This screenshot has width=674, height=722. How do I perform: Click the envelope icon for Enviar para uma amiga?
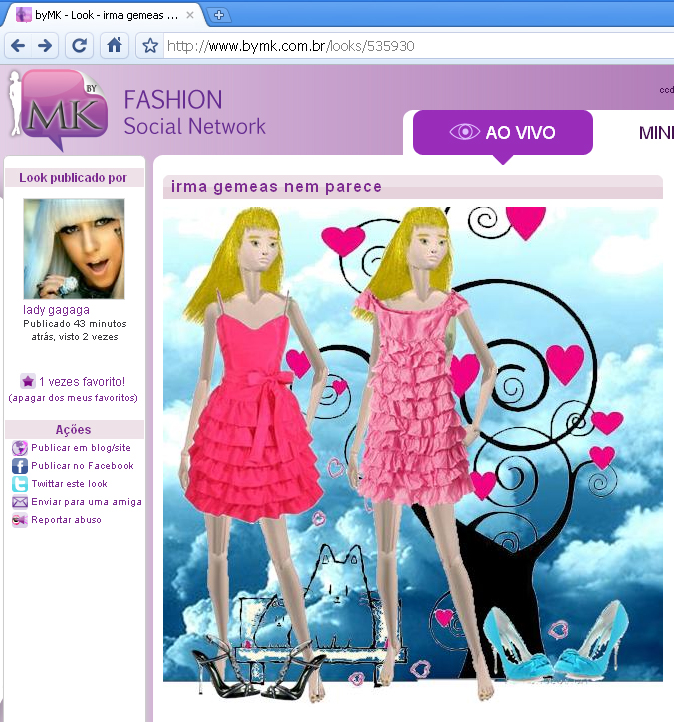tap(19, 502)
